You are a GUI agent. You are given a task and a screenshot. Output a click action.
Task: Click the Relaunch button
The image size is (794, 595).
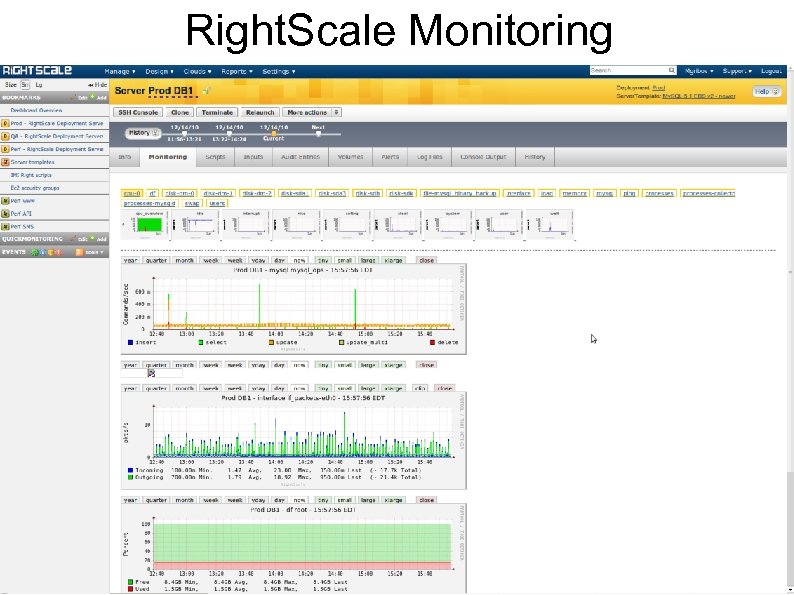[x=260, y=112]
